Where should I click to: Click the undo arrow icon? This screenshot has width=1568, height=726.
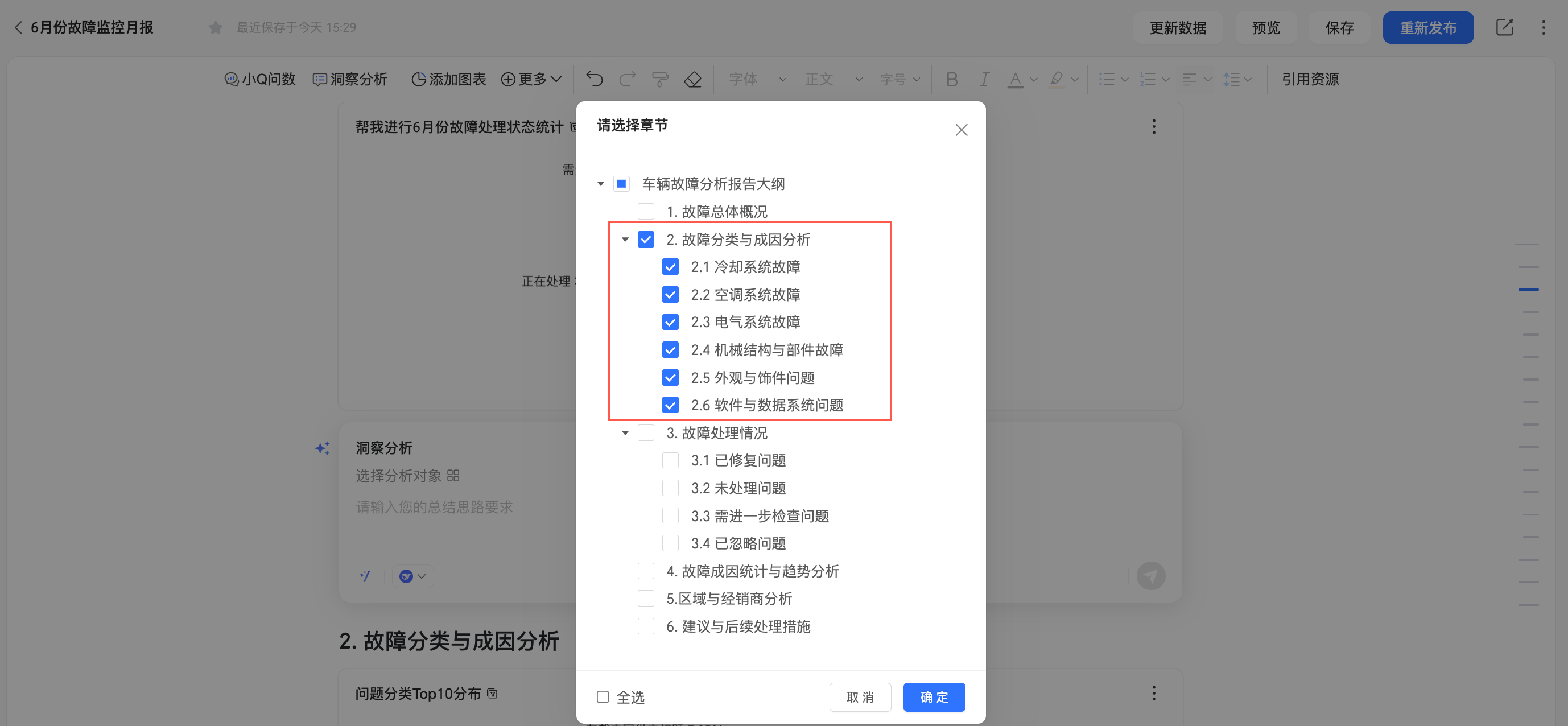click(594, 79)
